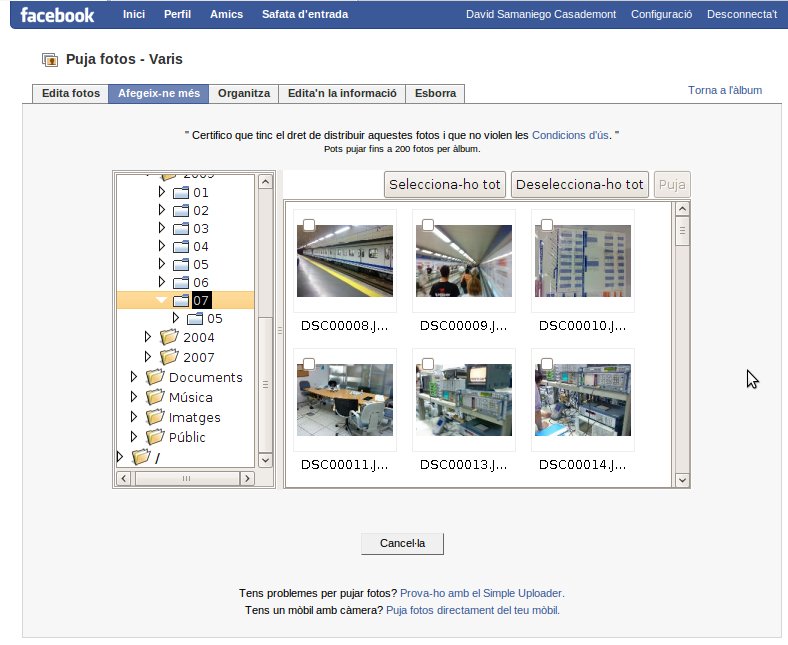Switch to the Organitza tab
The width and height of the screenshot is (788, 645).
coord(243,93)
